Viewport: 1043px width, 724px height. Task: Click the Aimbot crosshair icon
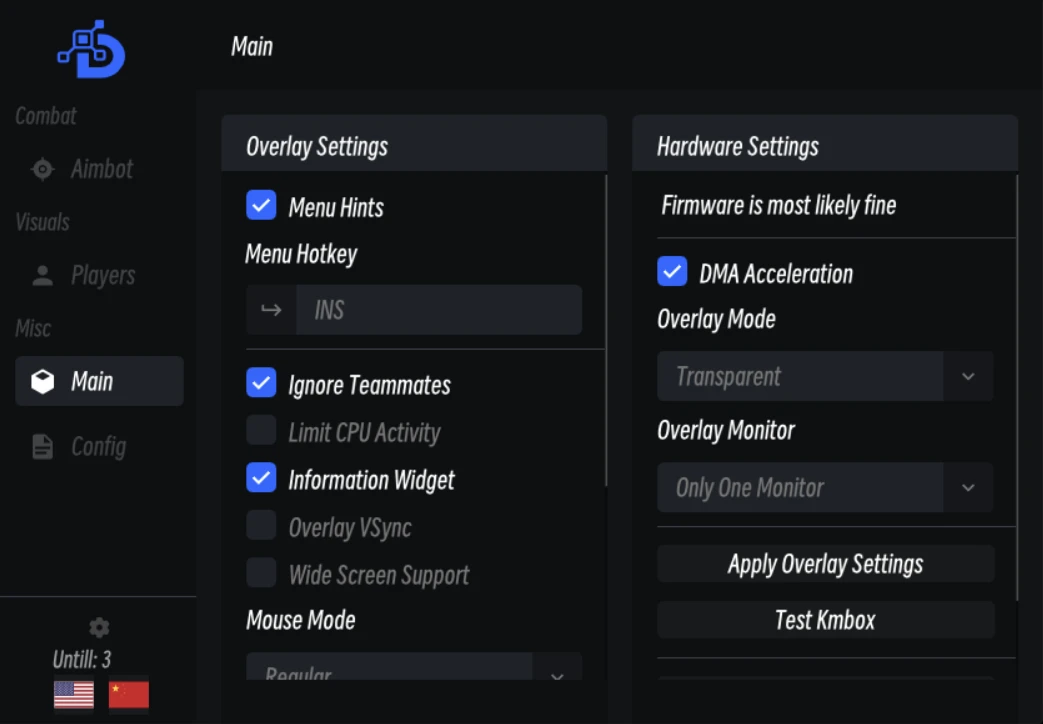(43, 169)
